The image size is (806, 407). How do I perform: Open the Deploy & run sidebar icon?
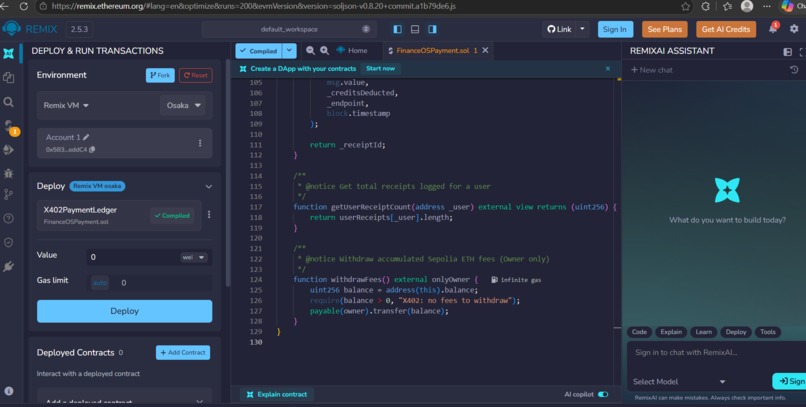coord(9,150)
